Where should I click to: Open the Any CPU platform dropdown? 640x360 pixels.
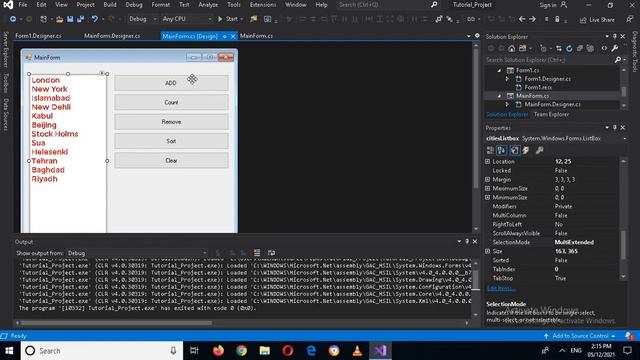pyautogui.click(x=187, y=19)
